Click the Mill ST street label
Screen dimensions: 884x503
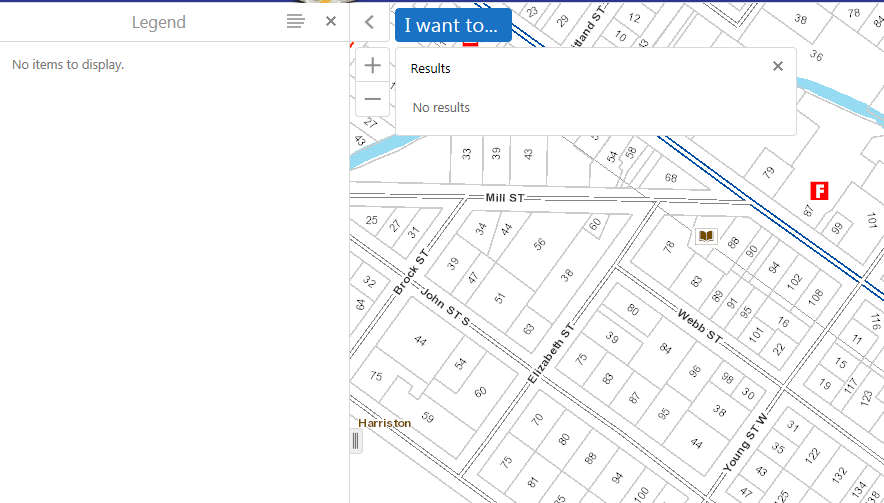[x=505, y=198]
